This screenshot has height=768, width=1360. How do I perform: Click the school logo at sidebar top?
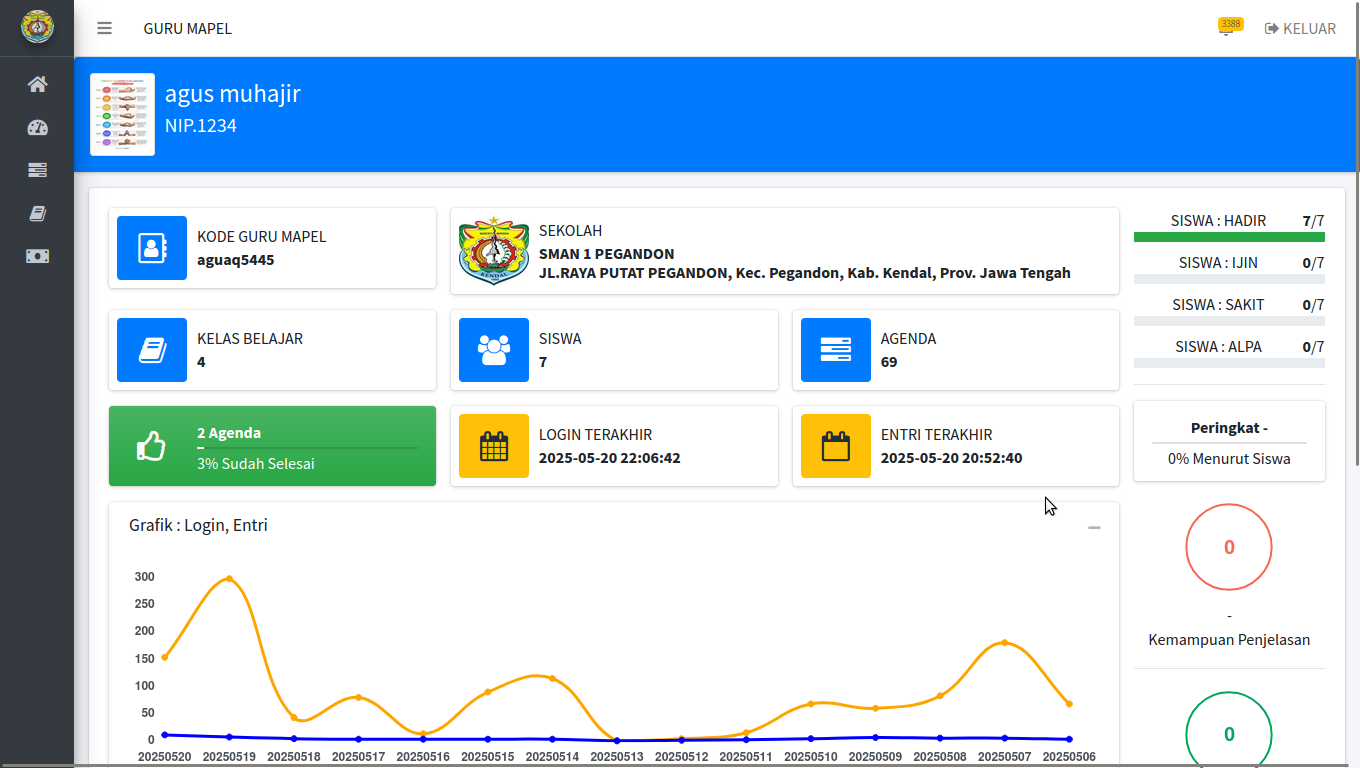coord(37,27)
